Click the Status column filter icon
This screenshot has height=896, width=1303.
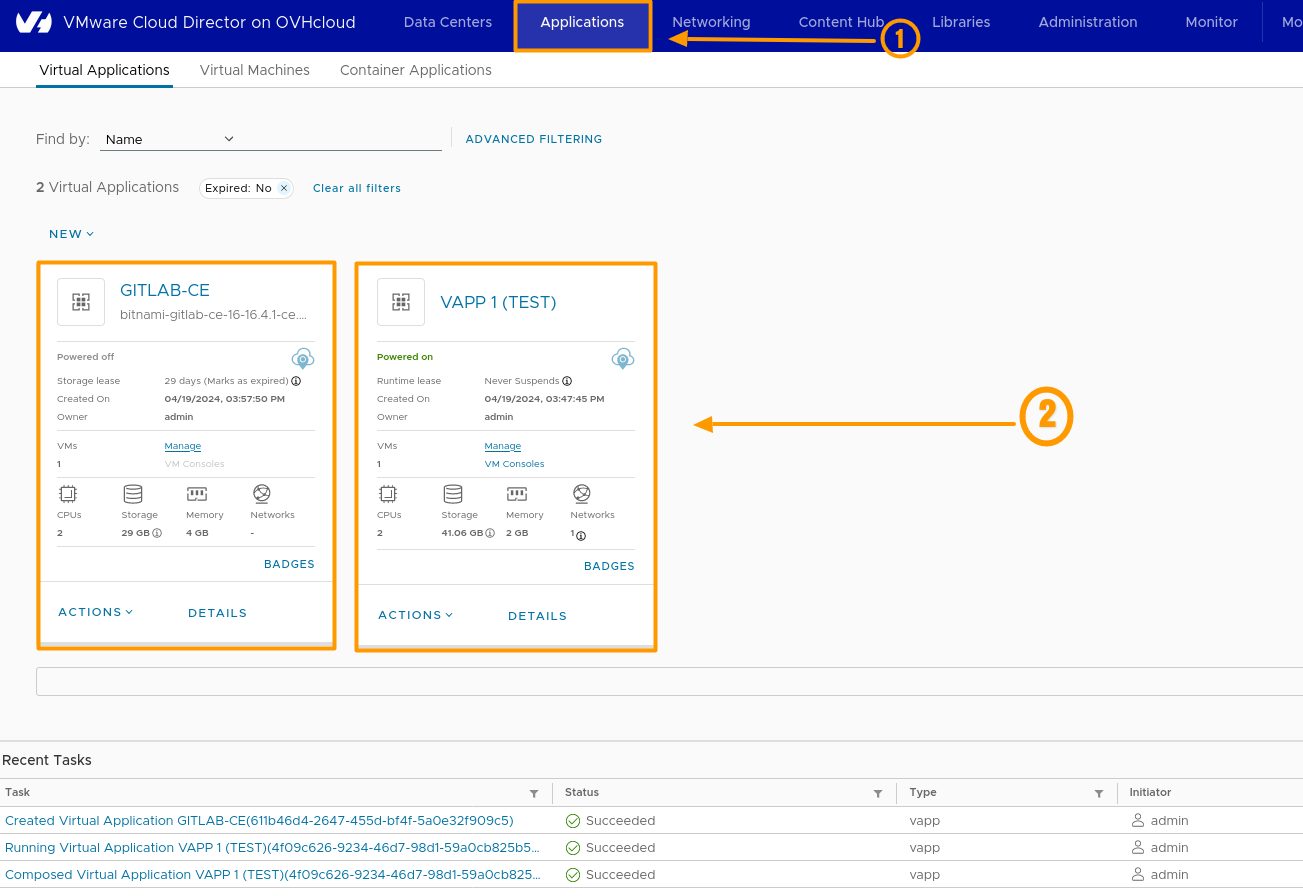878,793
